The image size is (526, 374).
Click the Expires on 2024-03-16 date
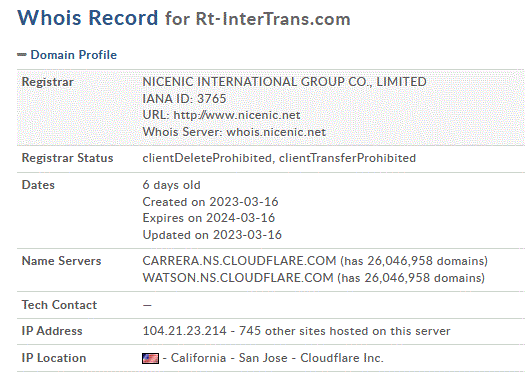[x=209, y=218]
